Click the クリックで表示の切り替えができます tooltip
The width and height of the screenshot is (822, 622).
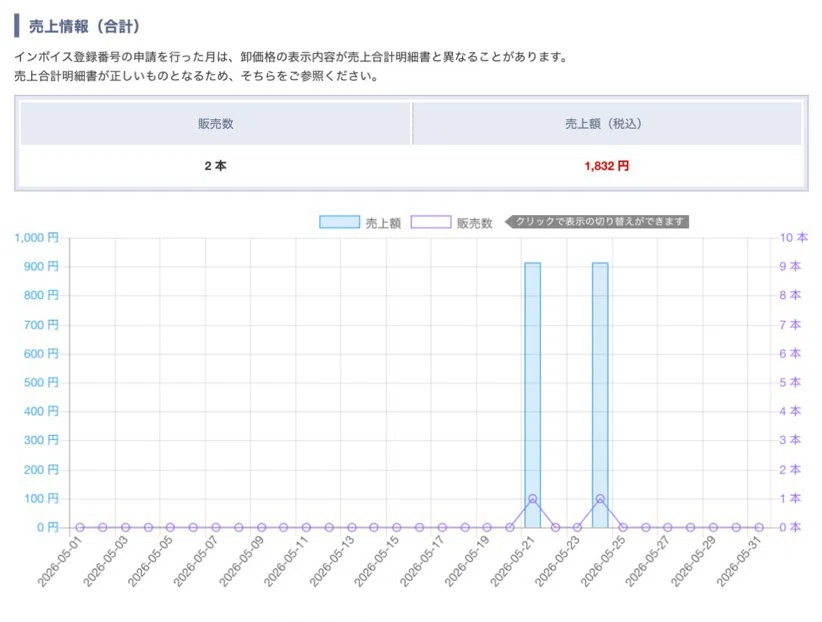click(x=597, y=222)
